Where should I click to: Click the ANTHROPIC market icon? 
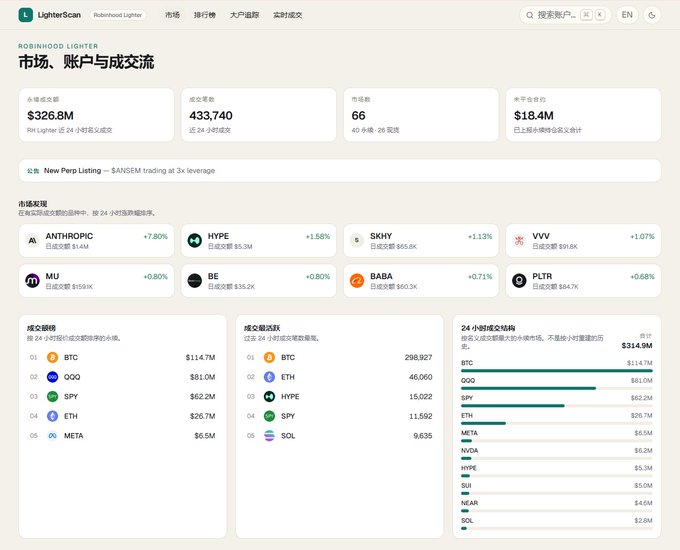(x=33, y=240)
